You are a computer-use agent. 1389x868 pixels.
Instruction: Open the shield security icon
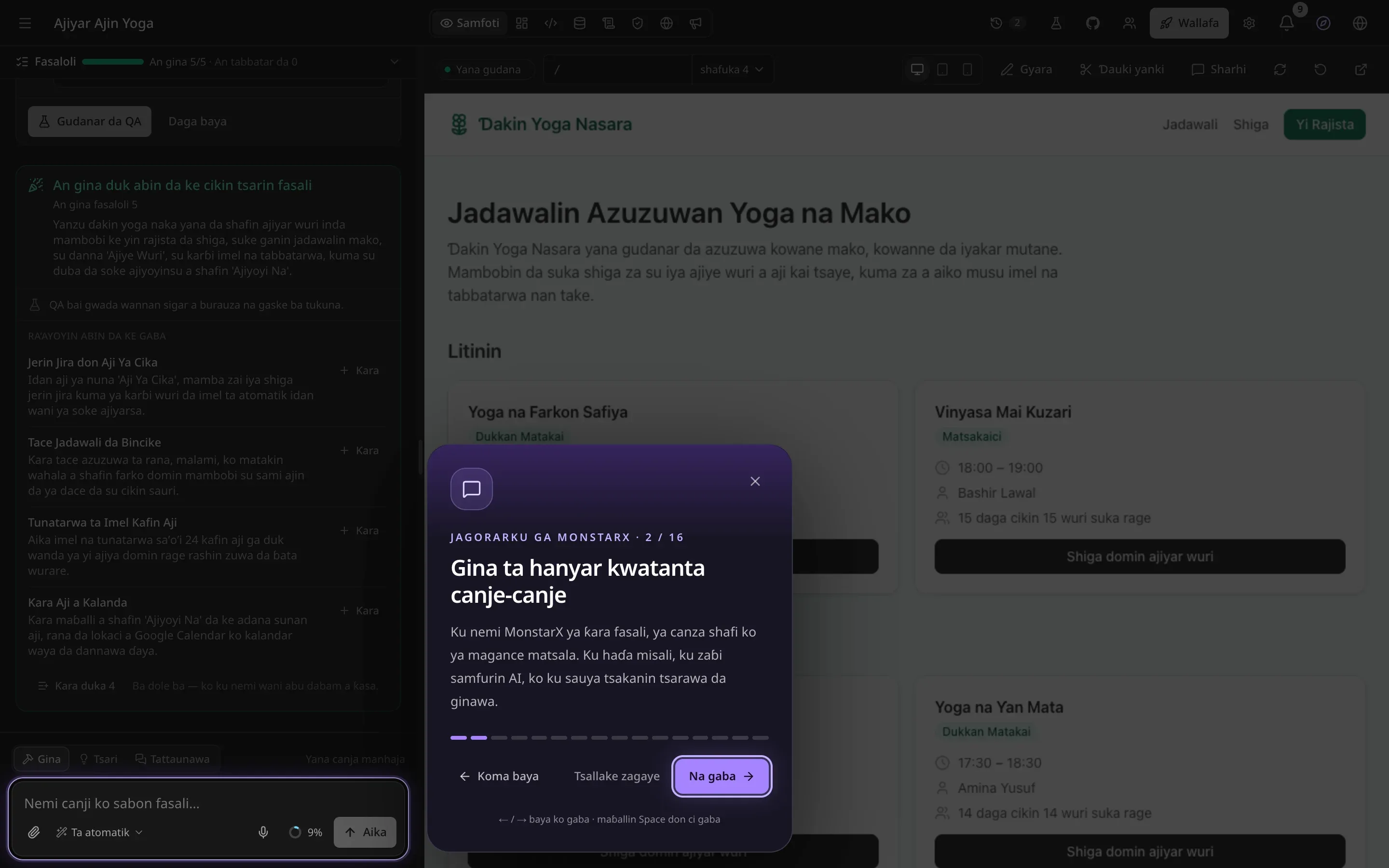pyautogui.click(x=637, y=23)
